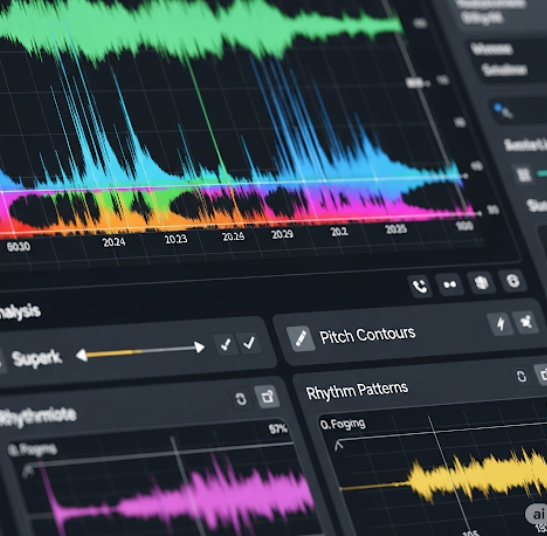Click the phone handset icon below the spectrogram
547x536 pixels.
tap(420, 286)
